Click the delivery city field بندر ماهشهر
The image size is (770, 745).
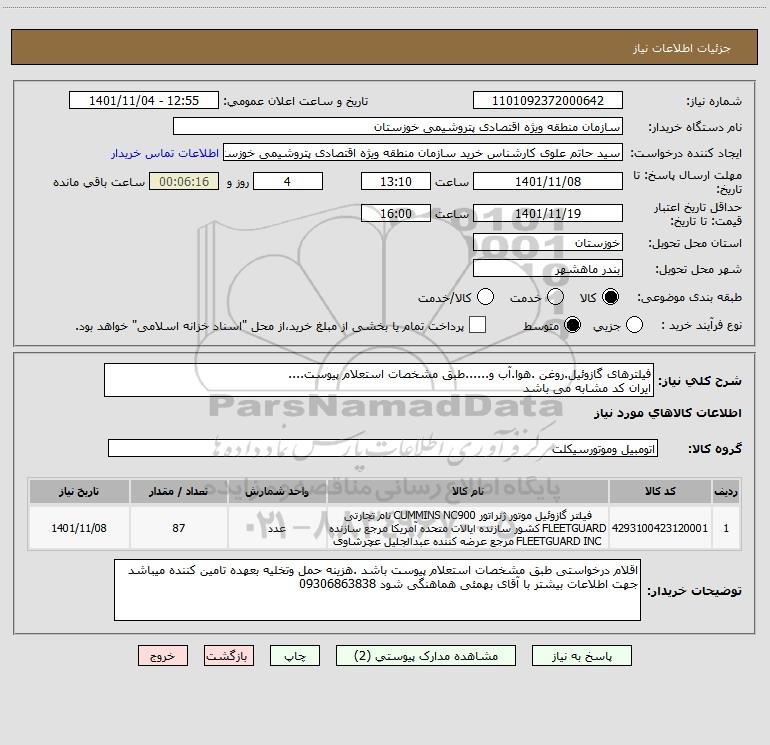(x=548, y=269)
